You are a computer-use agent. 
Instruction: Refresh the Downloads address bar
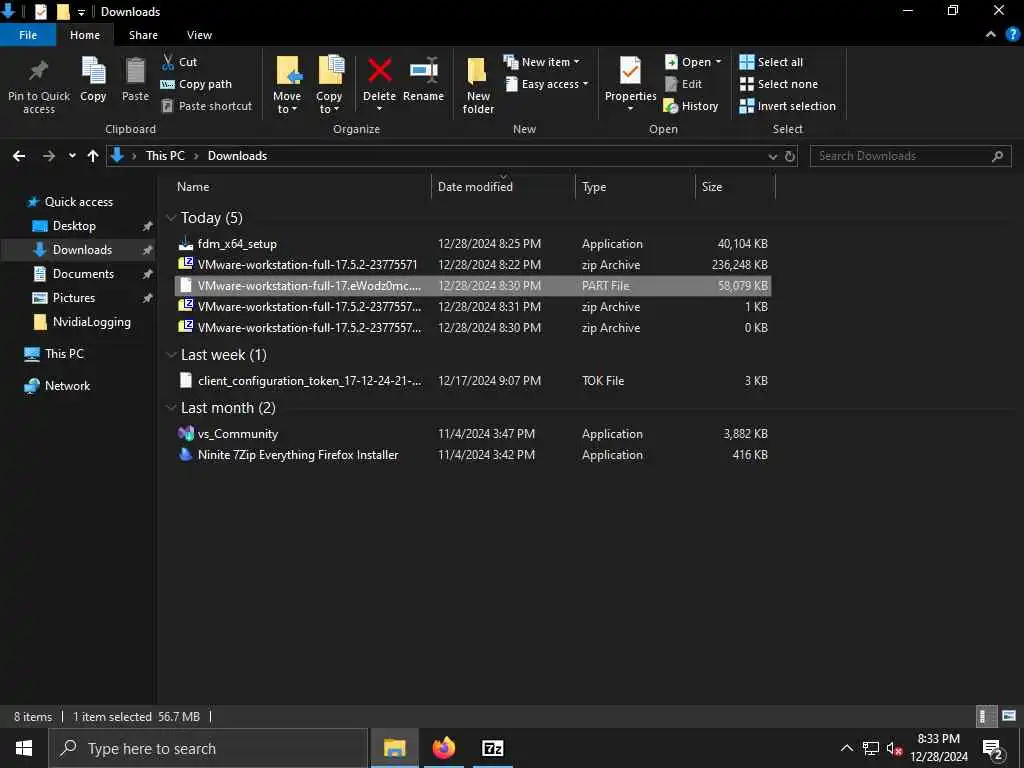[x=790, y=156]
